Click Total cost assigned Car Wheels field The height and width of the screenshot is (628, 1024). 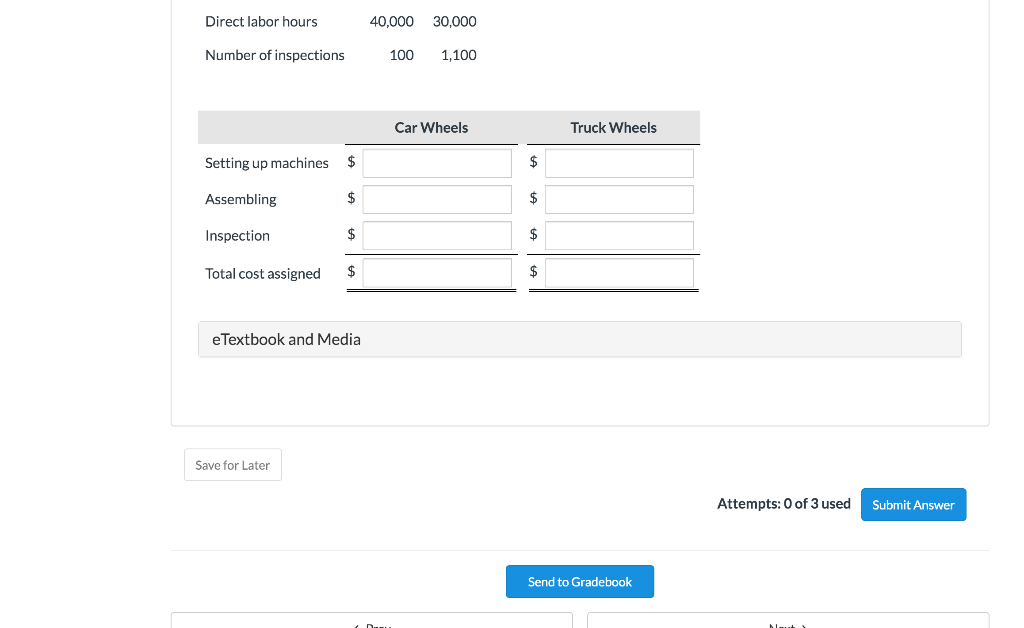pyautogui.click(x=437, y=274)
